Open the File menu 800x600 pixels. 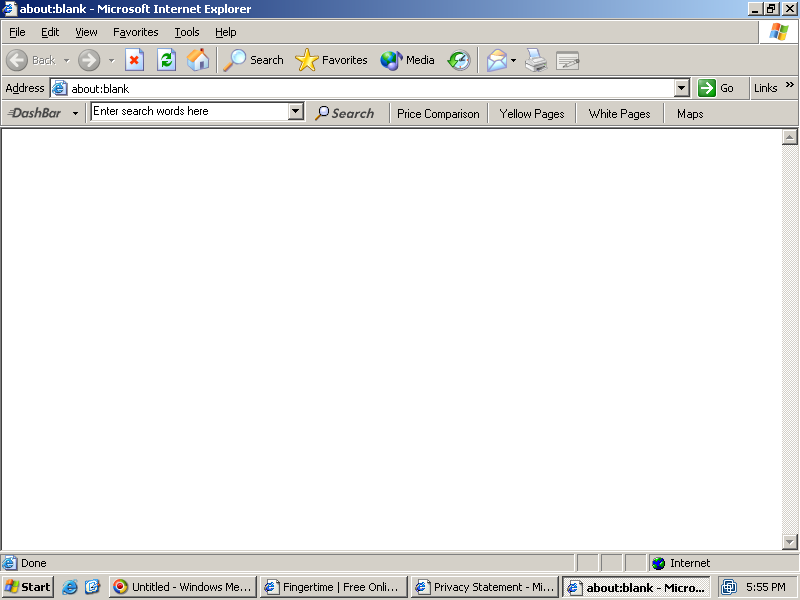(17, 32)
